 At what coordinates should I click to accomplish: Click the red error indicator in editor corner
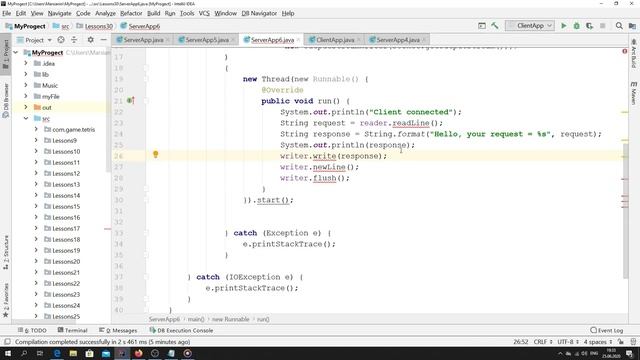coord(624,51)
